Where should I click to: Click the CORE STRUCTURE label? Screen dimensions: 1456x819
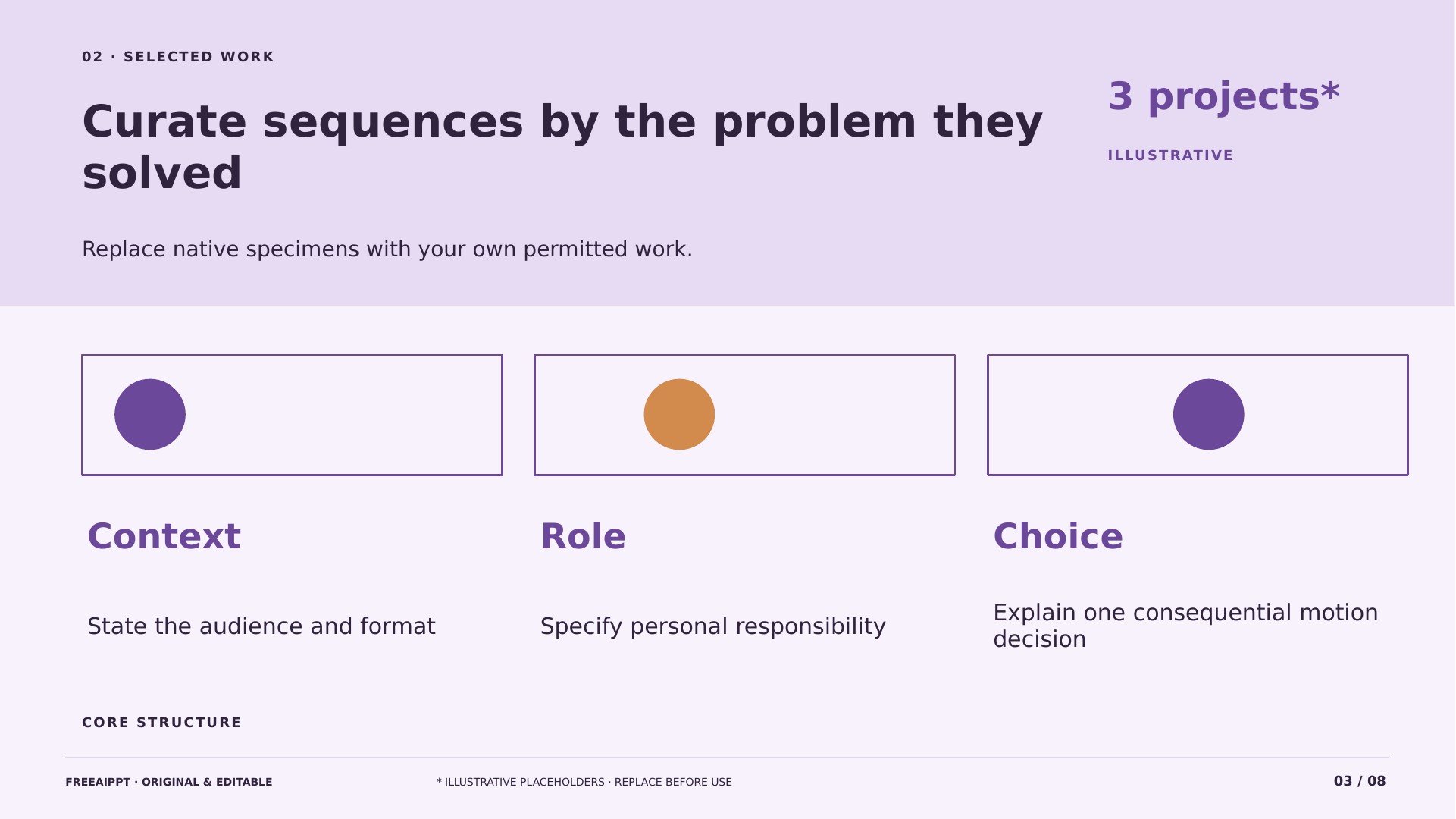(161, 723)
